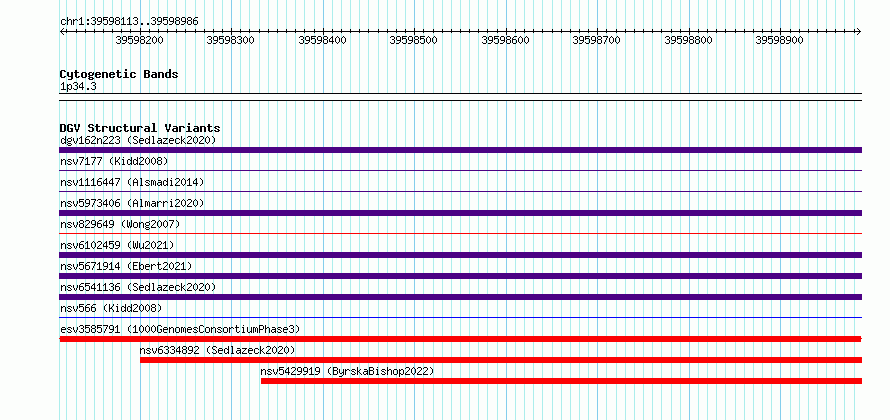Select the nsv5429919 red bar
Image resolution: width=890 pixels, height=420 pixels.
tap(561, 381)
